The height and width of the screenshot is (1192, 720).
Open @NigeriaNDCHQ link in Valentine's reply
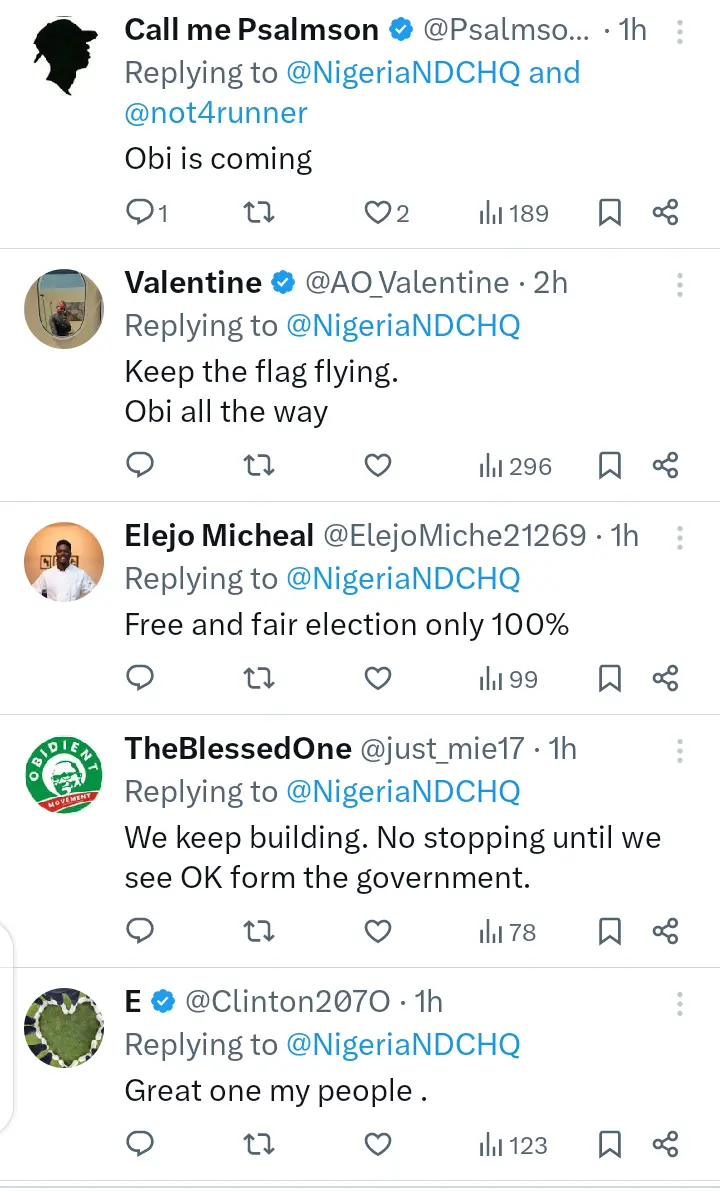coord(403,326)
